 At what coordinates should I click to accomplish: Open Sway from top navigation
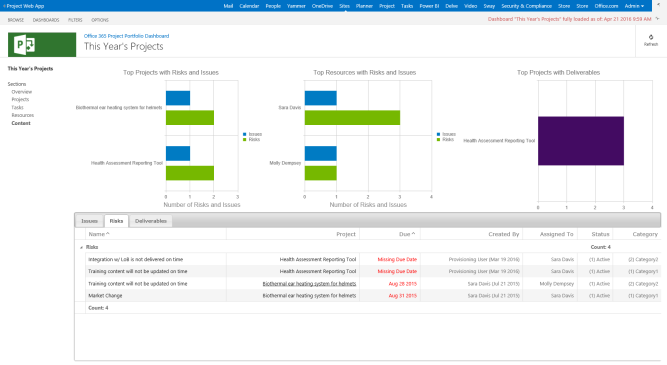click(489, 6)
